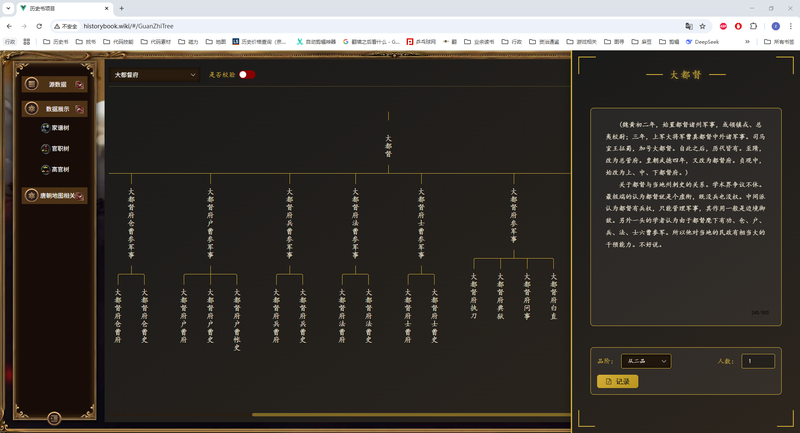Viewport: 800px width, 433px height.
Task: Click the 大都督 root tree node
Action: [x=389, y=146]
